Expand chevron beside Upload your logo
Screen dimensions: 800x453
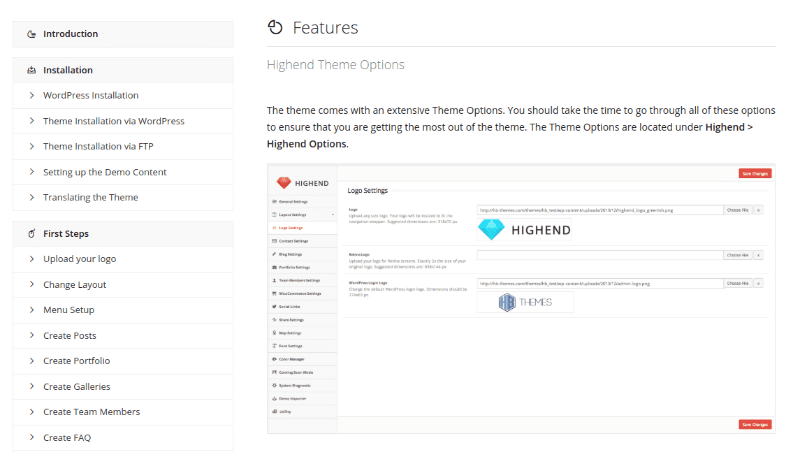(x=32, y=259)
